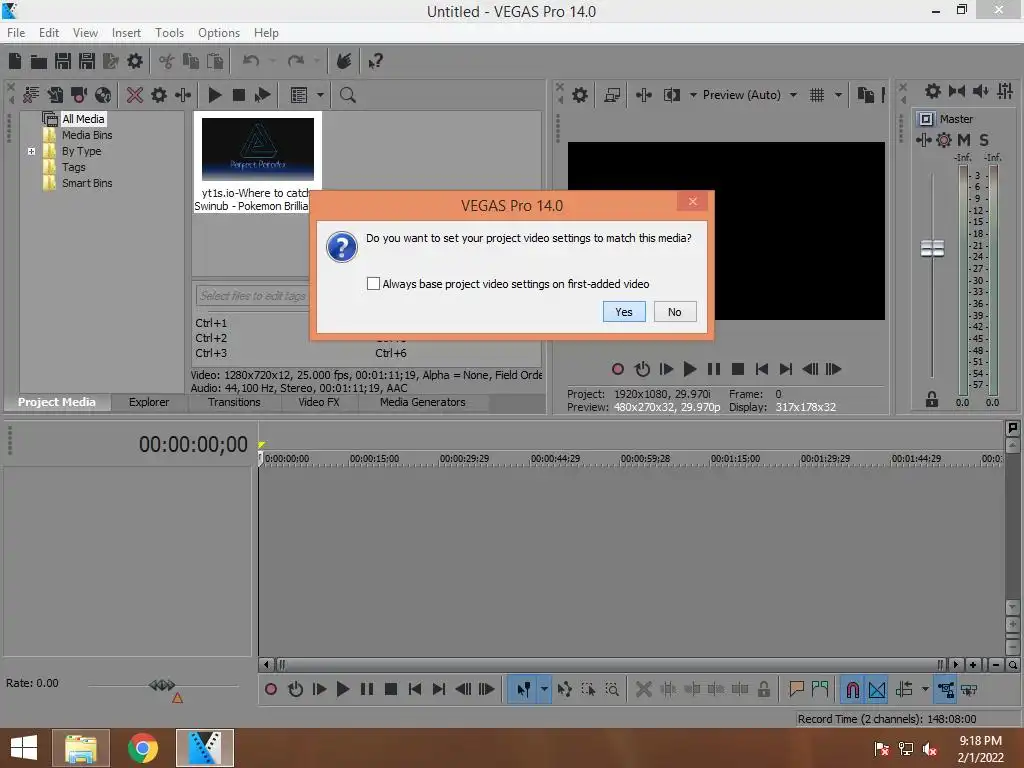Click the external monitor preview icon

[612, 95]
